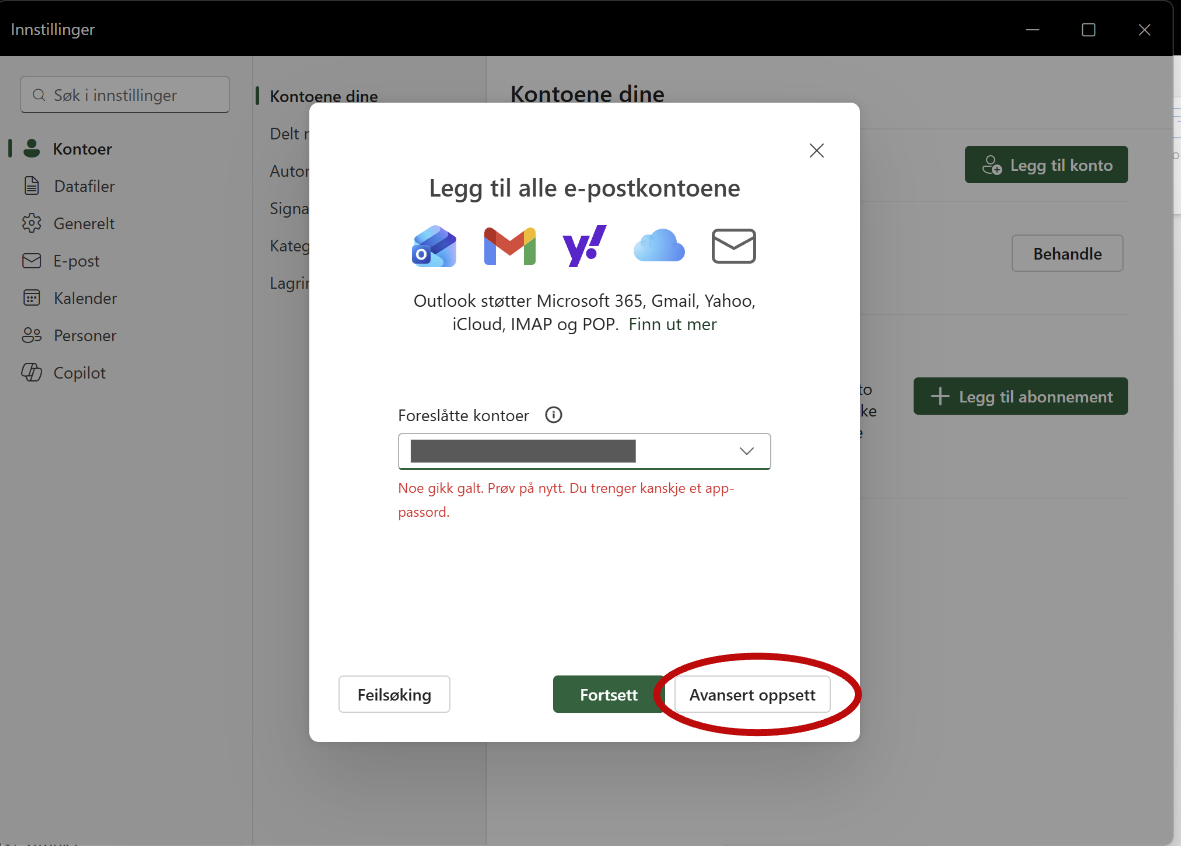Click the info icon beside Foreslåtte kontoer

554,415
